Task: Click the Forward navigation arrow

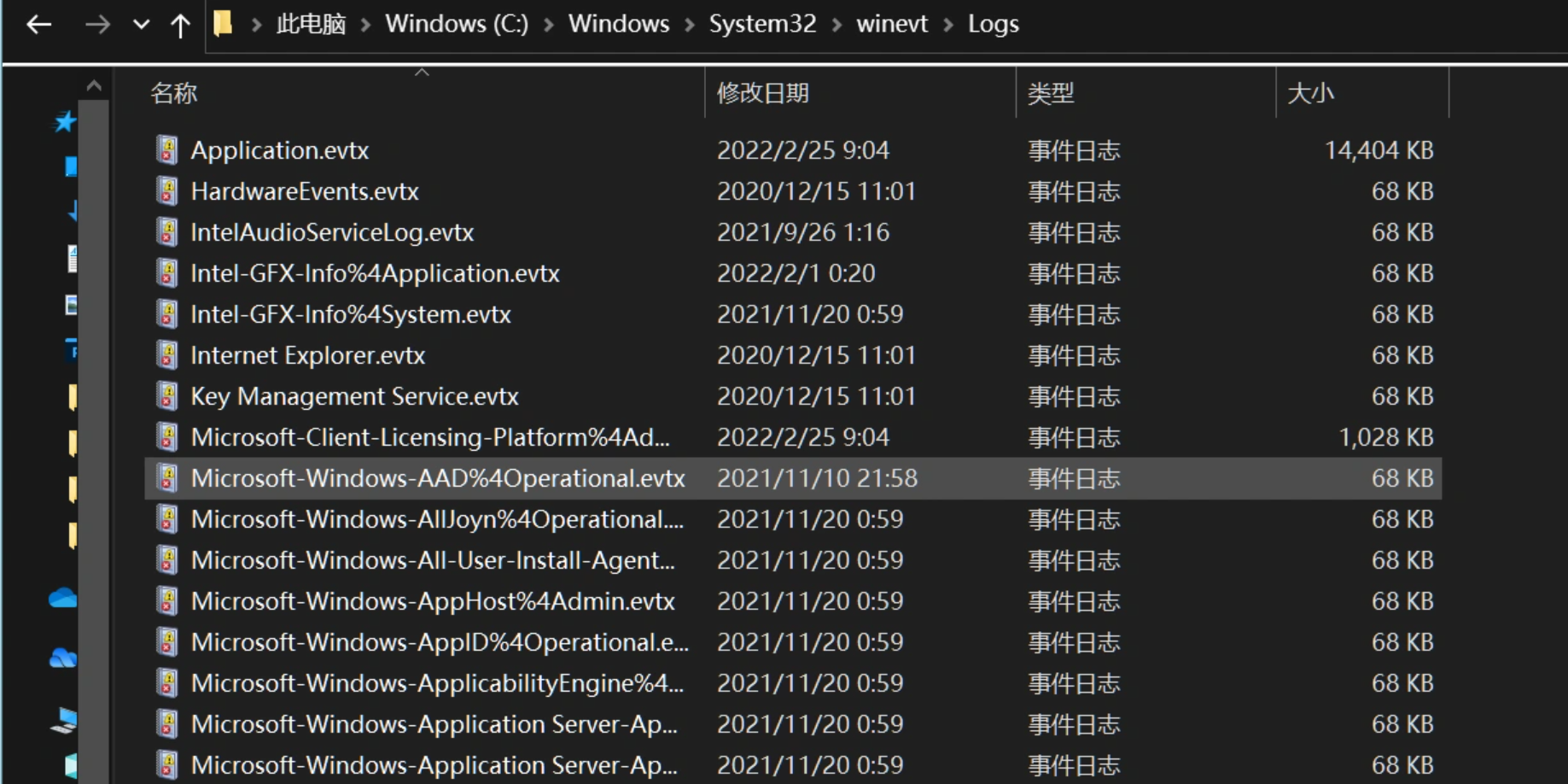Action: click(97, 25)
